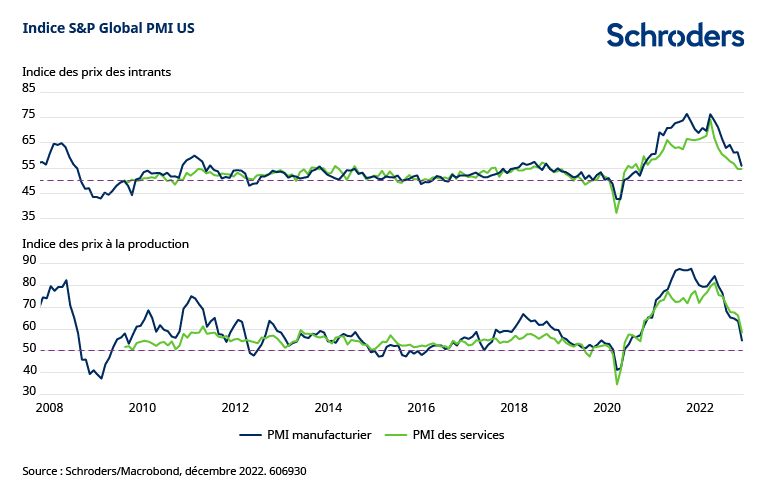Image resolution: width=770 pixels, height=496 pixels.
Task: Click the 55 label on the upper chart axis
Action: pyautogui.click(x=29, y=165)
